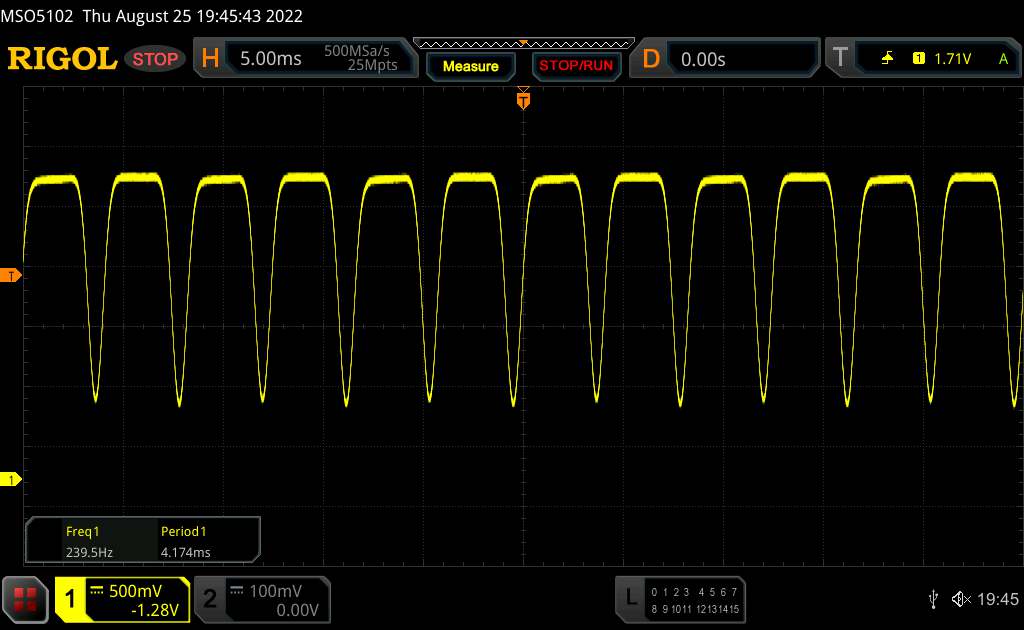This screenshot has height=630, width=1024.
Task: Select the 4.174ms period value
Action: 185,552
